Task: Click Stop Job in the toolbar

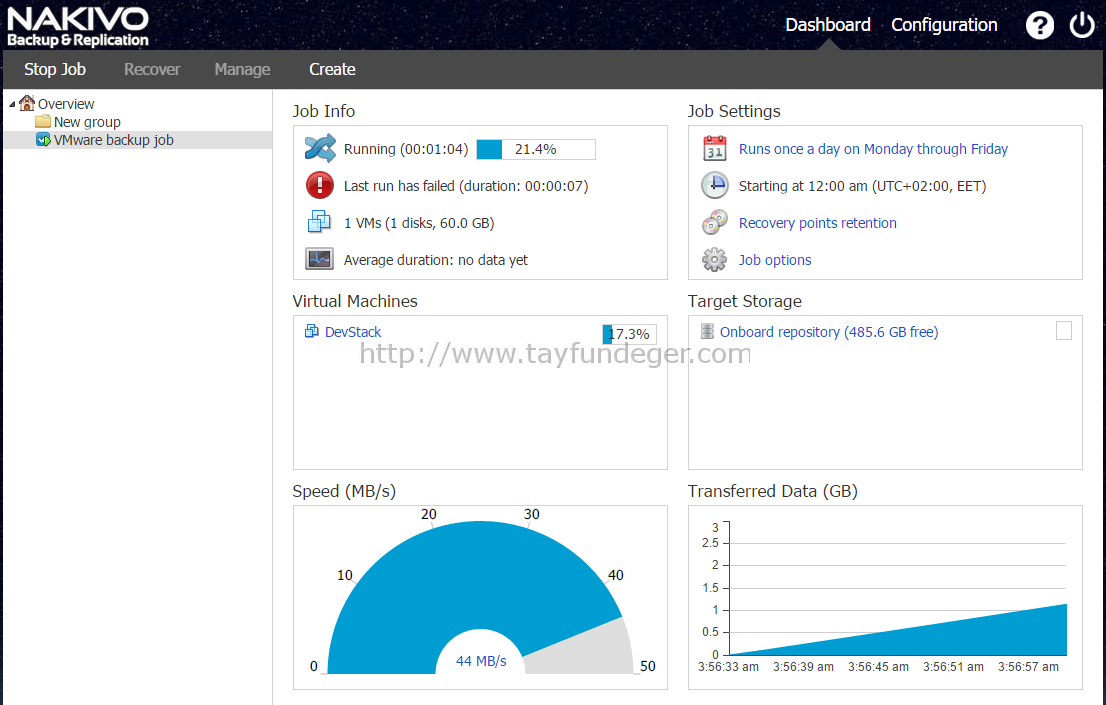Action: pos(55,69)
